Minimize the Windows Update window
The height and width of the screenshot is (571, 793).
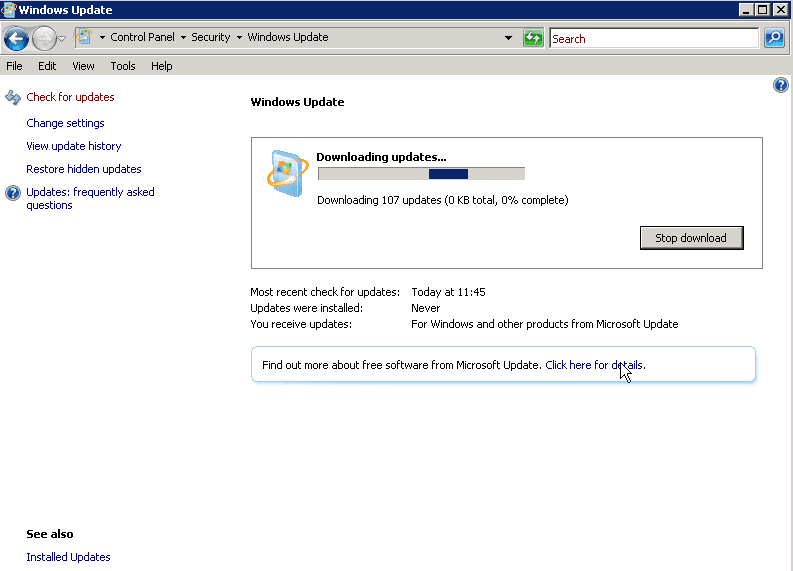pyautogui.click(x=745, y=10)
